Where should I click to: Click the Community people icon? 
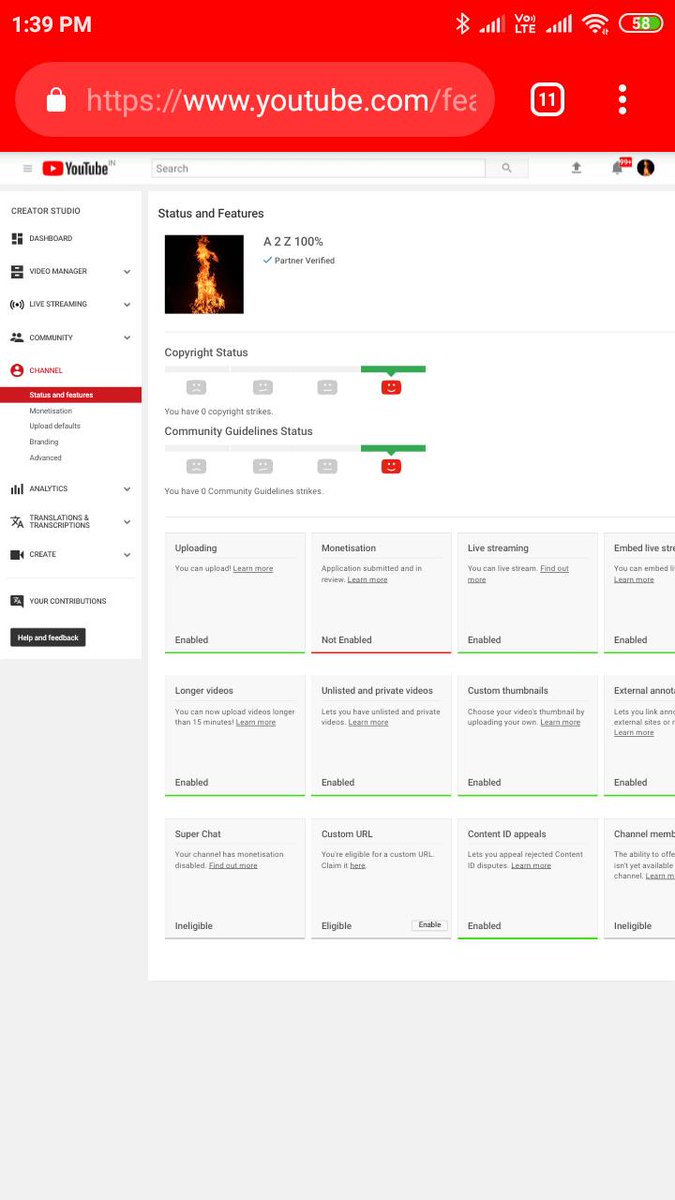tap(17, 338)
